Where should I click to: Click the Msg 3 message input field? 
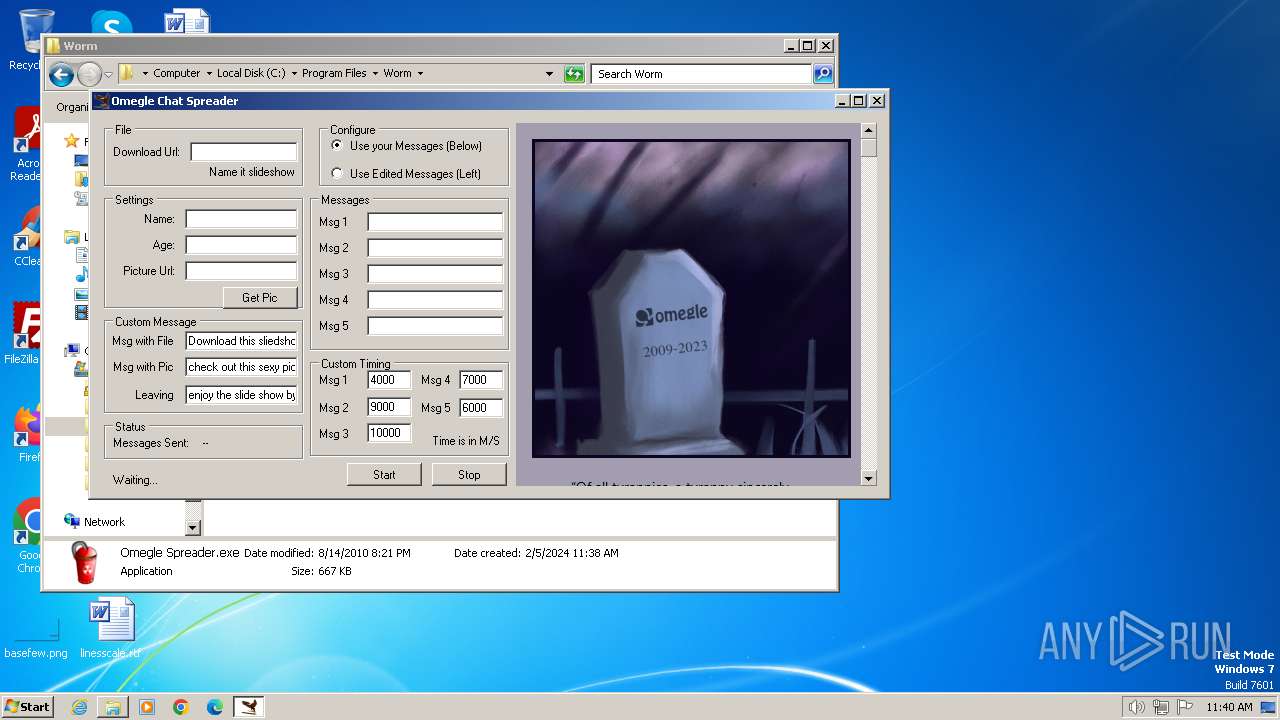pyautogui.click(x=435, y=274)
